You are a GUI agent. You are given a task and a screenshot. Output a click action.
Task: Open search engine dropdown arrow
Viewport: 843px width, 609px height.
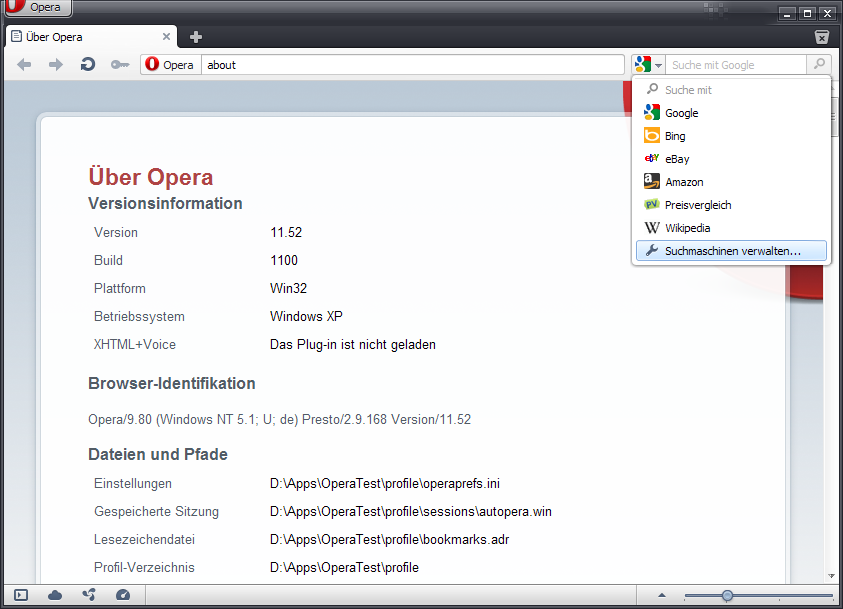pyautogui.click(x=659, y=66)
